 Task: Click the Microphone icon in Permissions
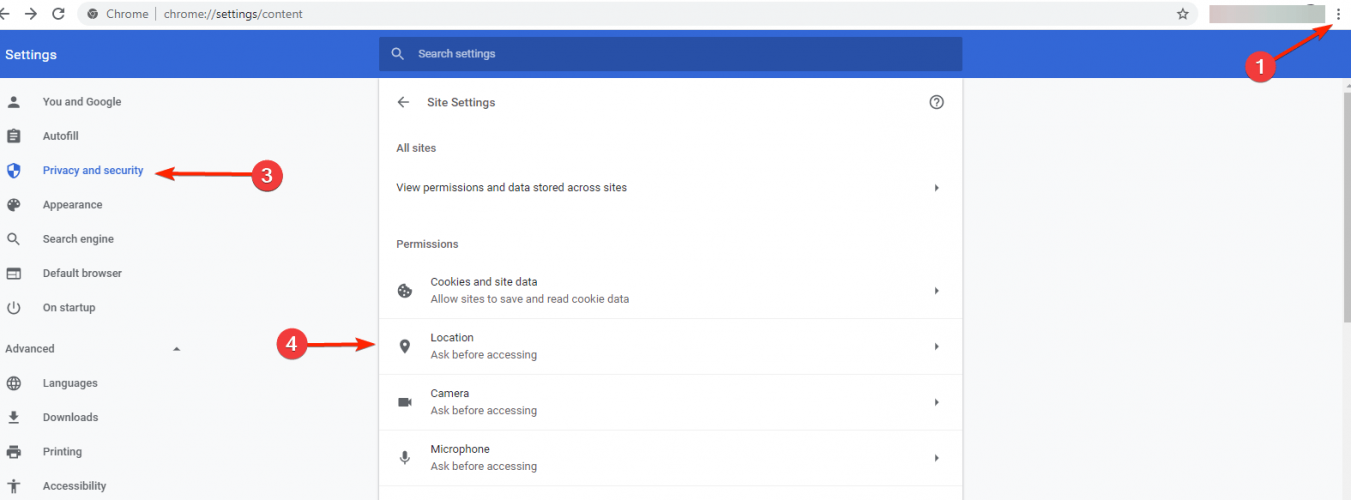point(405,458)
